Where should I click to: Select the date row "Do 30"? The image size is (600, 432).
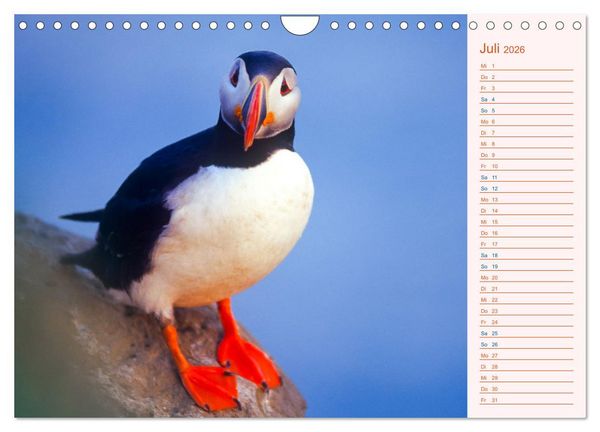(527, 388)
